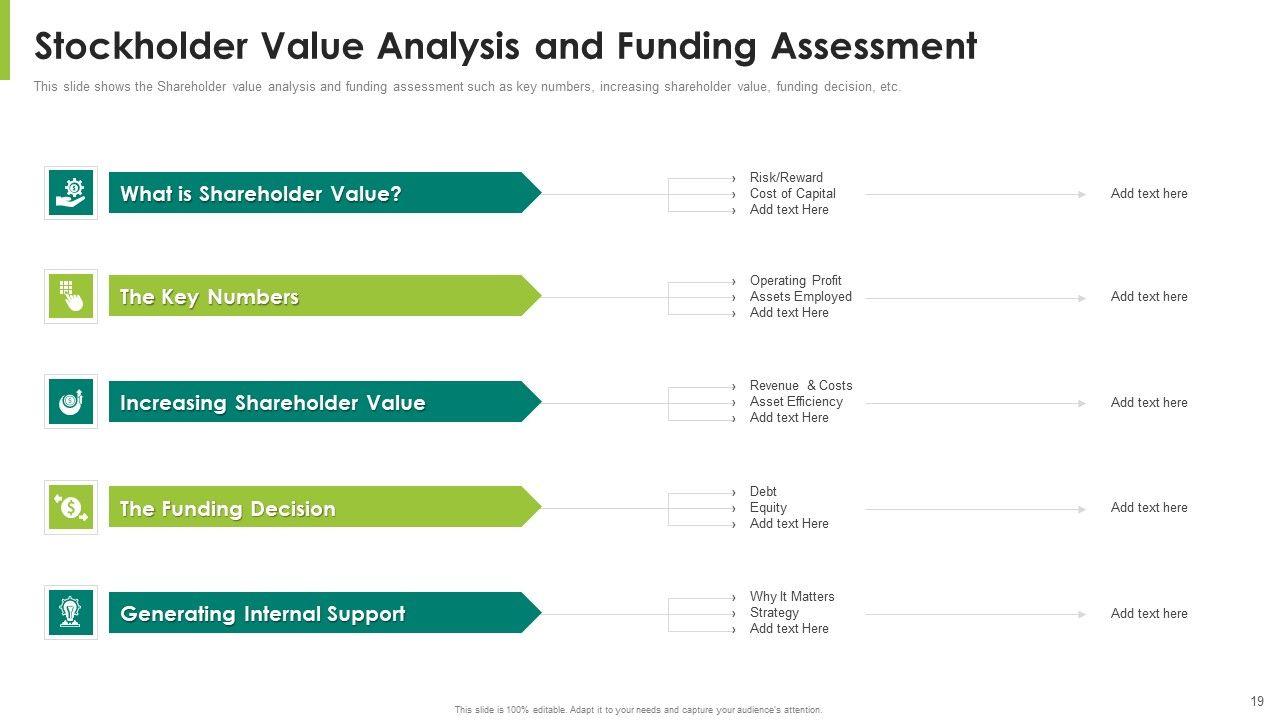1280x720 pixels.
Task: Click the dollar exchange arrows icon
Action: [x=71, y=507]
